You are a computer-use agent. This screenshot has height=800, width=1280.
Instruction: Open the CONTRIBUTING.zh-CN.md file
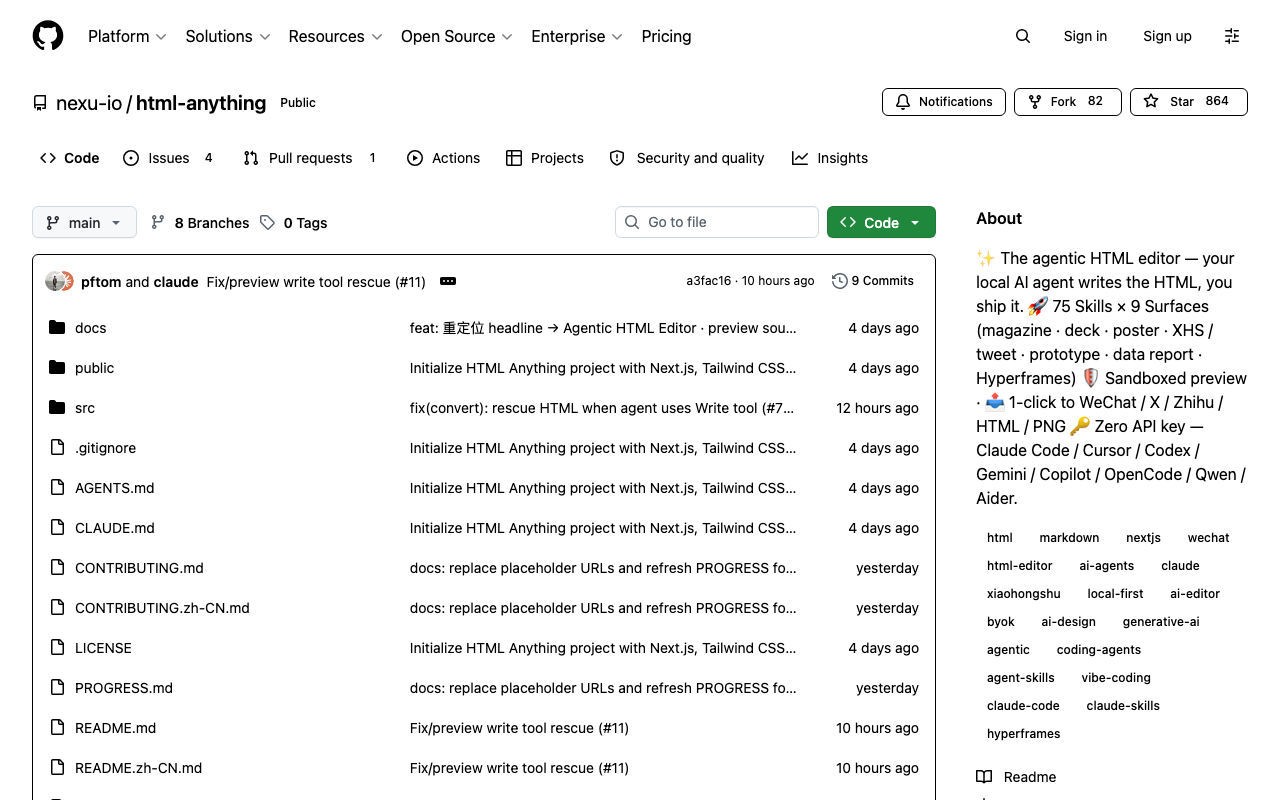click(162, 608)
